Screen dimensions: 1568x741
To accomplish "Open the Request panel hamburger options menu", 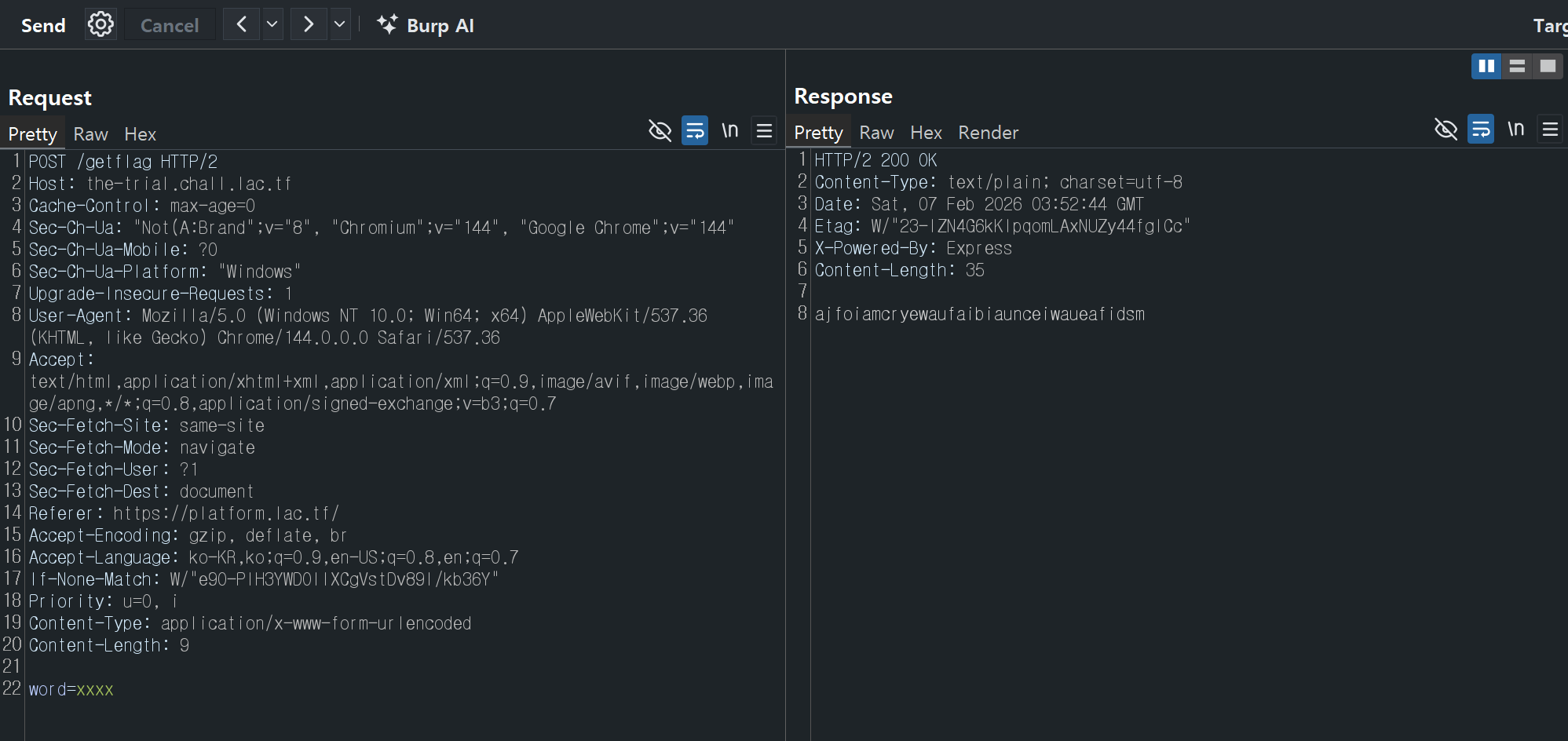I will pyautogui.click(x=764, y=130).
